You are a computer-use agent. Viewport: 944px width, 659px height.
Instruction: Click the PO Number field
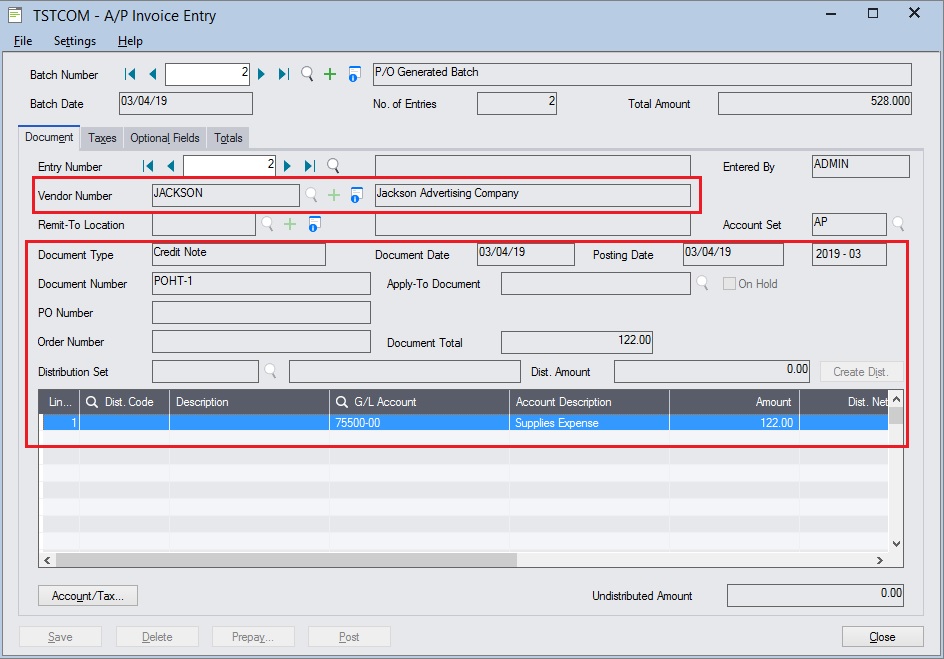click(x=261, y=312)
